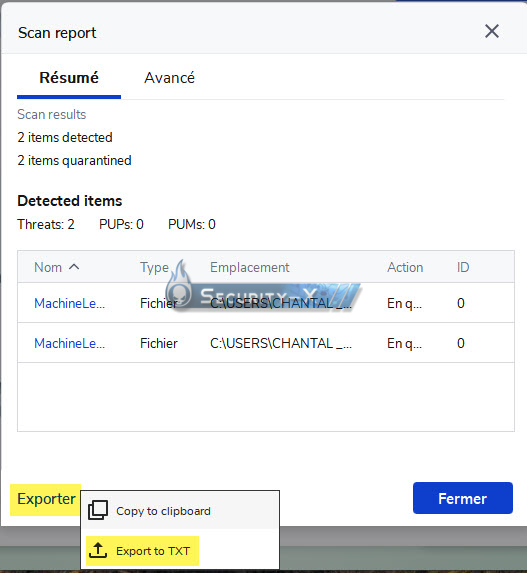
Task: Open the Exporter dropdown
Action: pyautogui.click(x=46, y=499)
